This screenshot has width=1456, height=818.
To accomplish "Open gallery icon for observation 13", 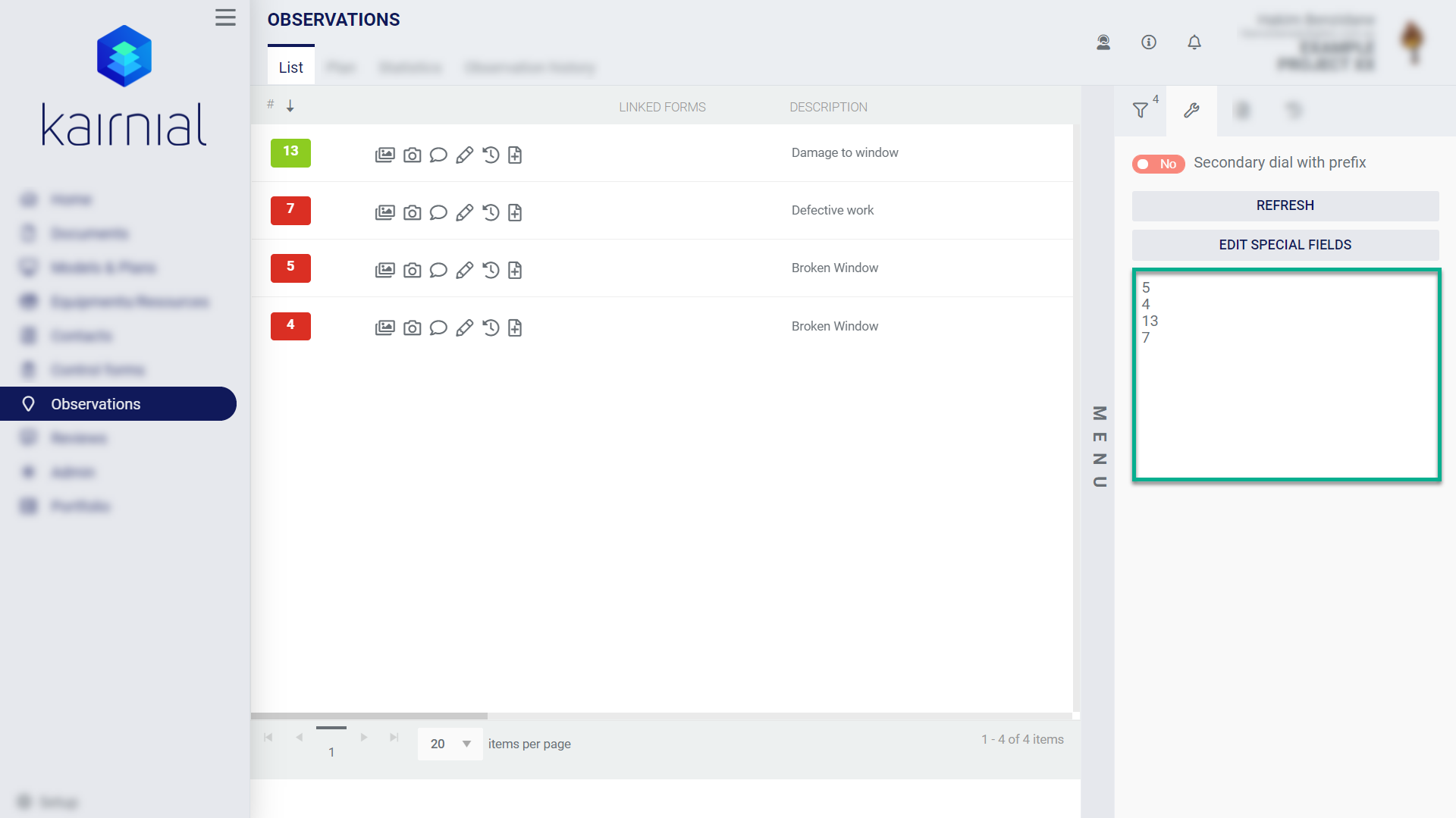I will point(384,155).
